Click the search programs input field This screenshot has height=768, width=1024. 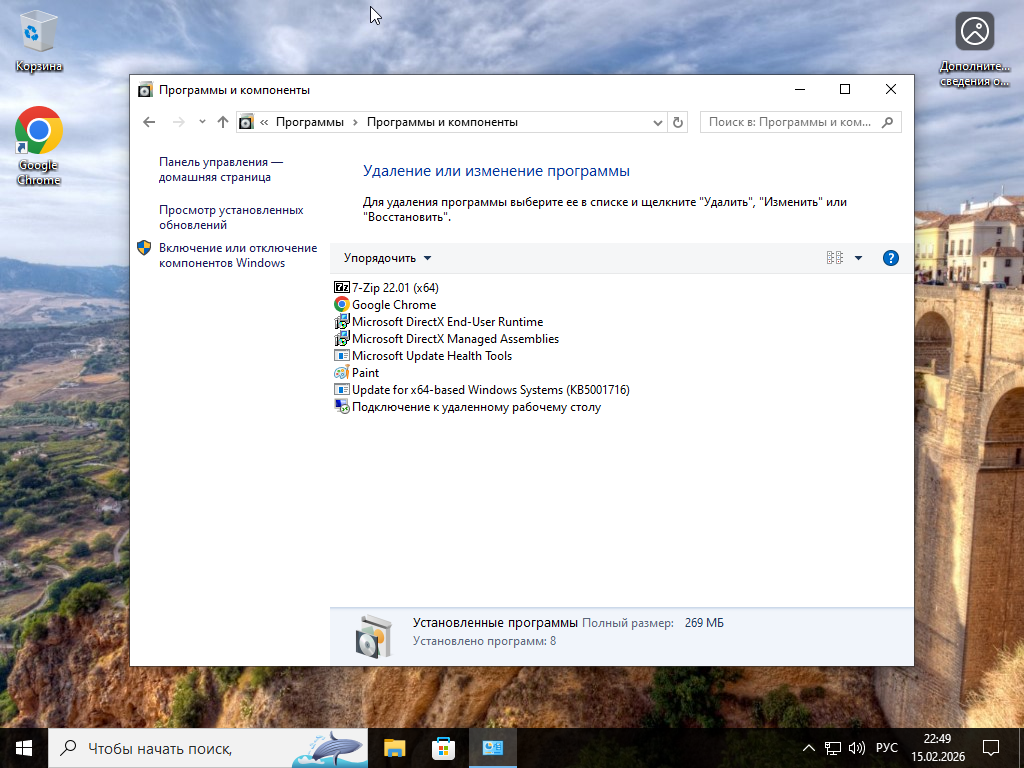tap(790, 122)
